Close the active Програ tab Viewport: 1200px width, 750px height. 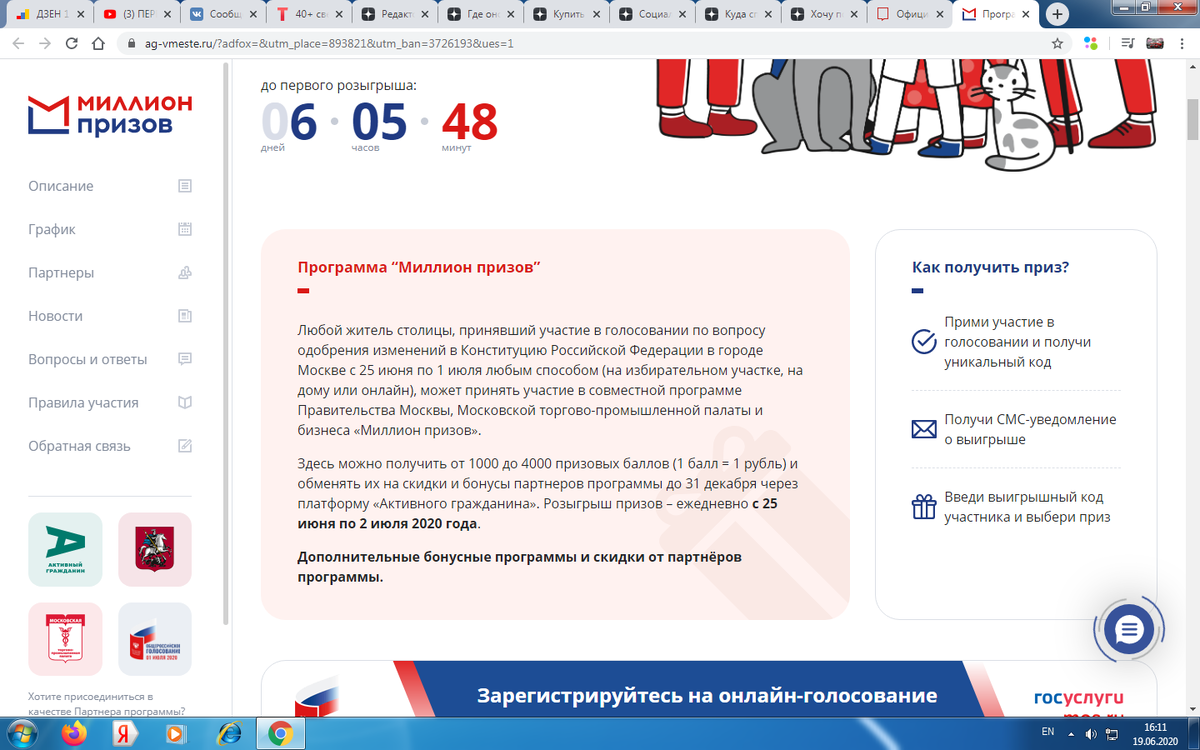coord(1027,15)
